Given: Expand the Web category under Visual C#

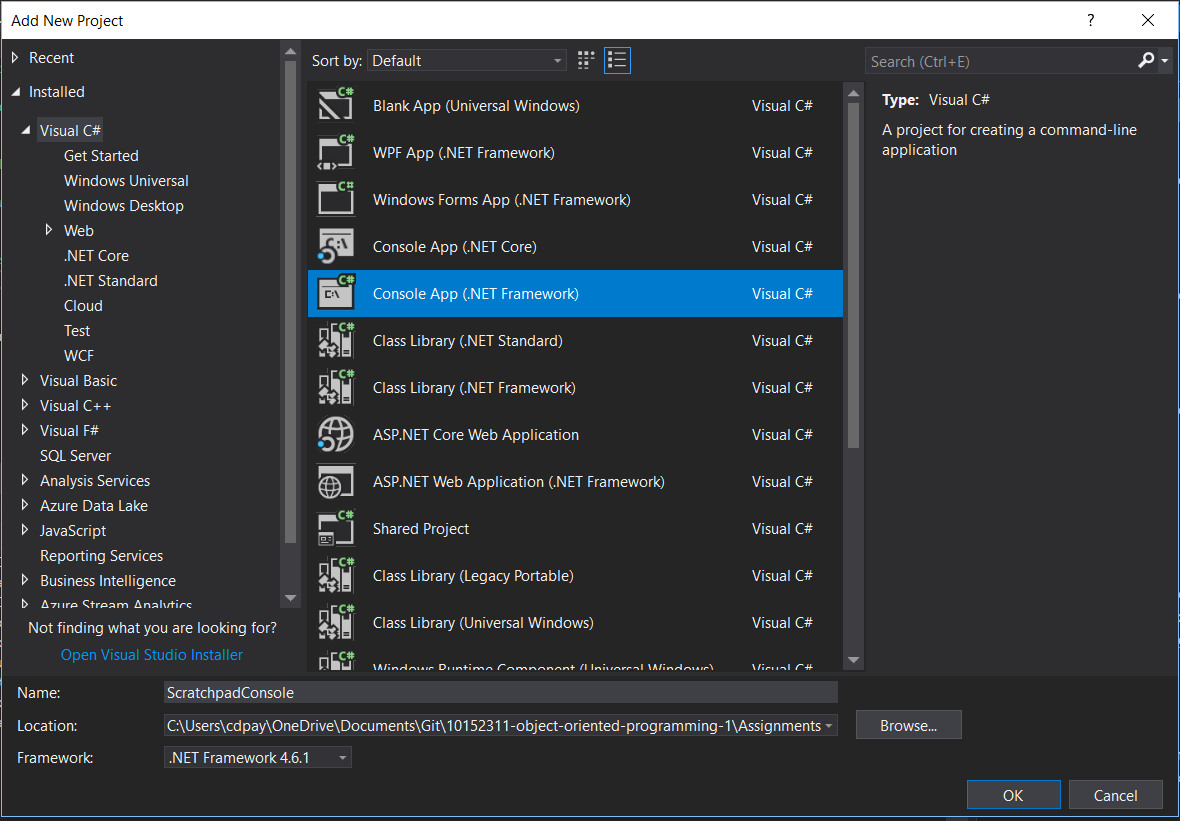Looking at the screenshot, I should tap(49, 230).
